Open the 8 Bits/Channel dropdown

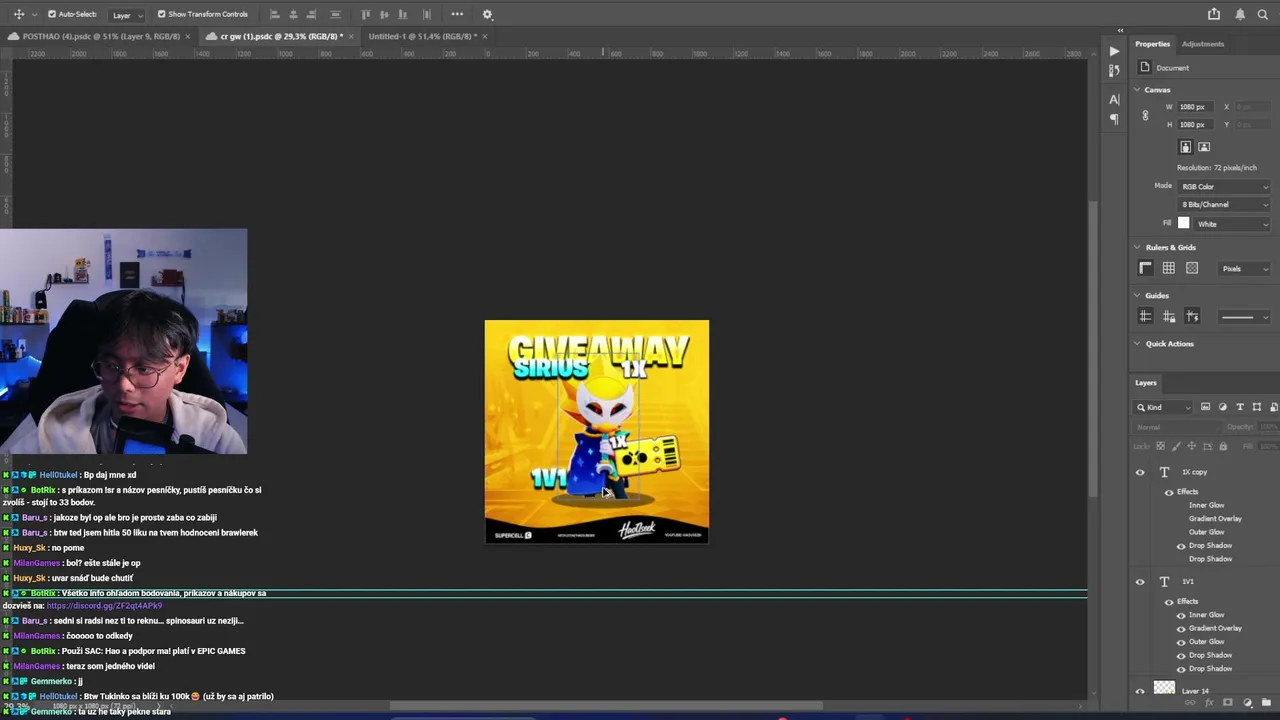(1224, 205)
